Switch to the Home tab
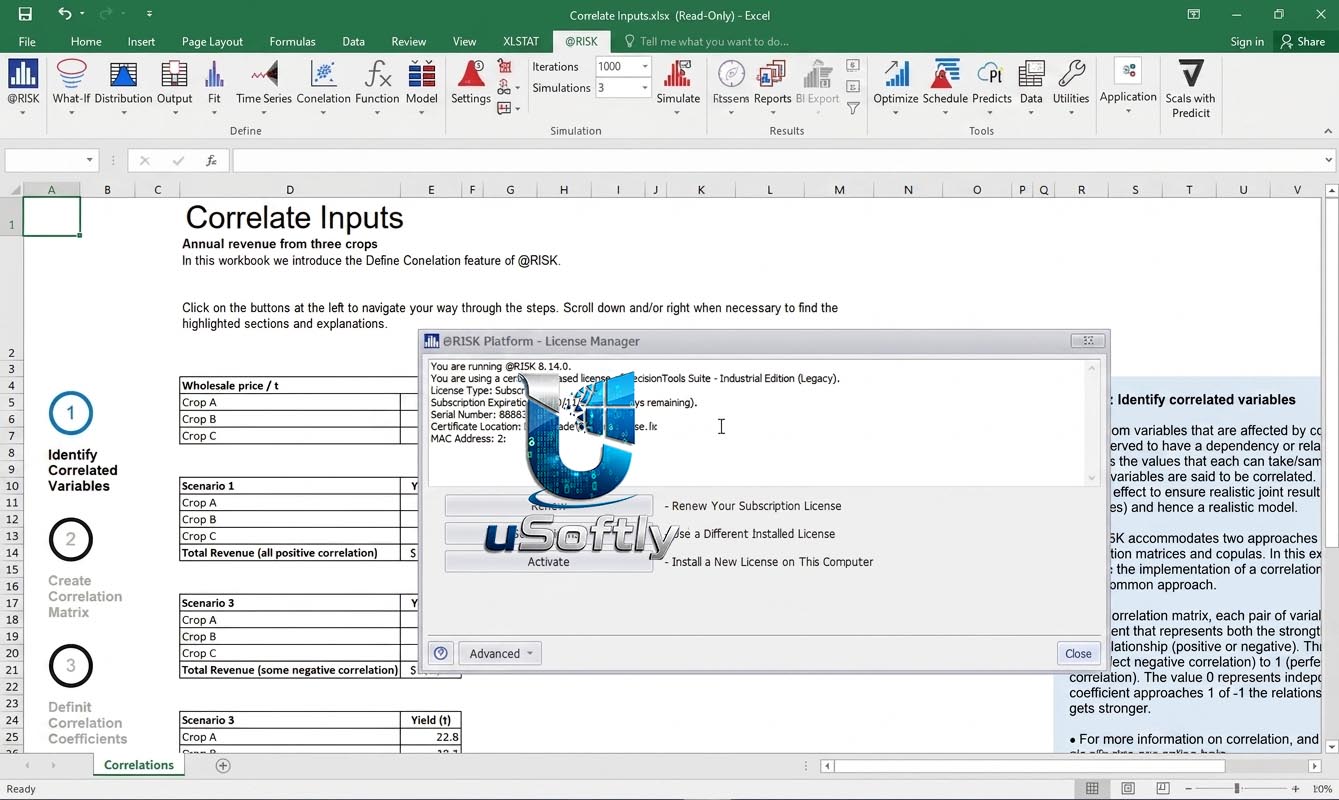 [86, 41]
